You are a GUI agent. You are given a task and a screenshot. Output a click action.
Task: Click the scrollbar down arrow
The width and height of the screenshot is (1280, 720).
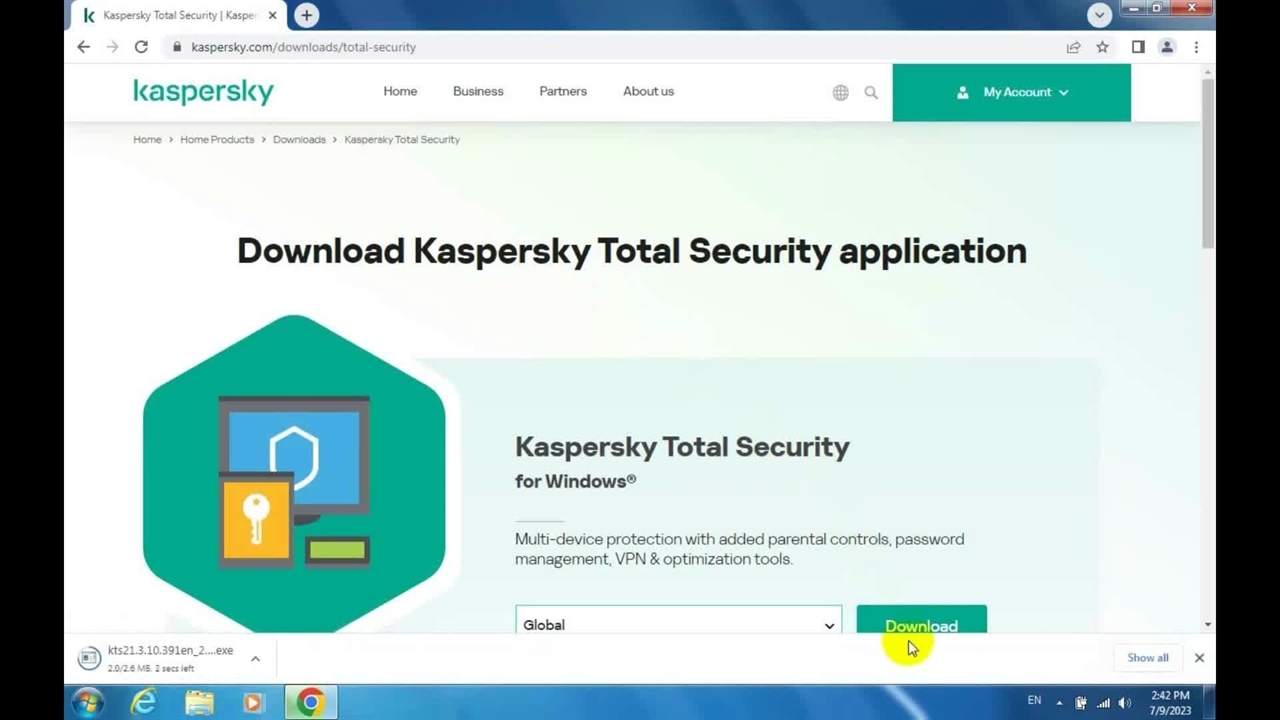click(x=1208, y=624)
